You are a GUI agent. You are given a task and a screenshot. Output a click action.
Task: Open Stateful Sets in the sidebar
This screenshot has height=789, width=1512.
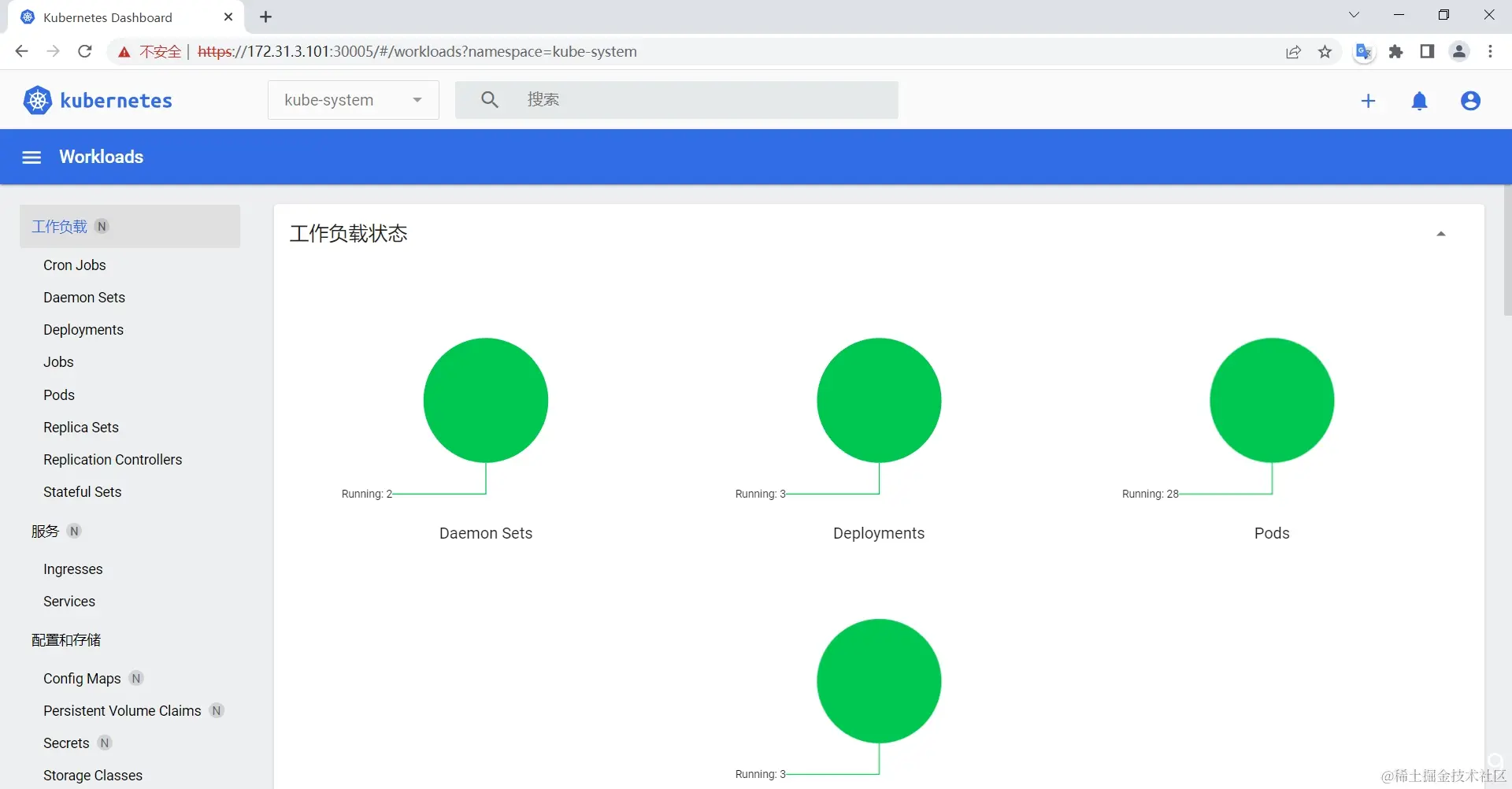tap(83, 492)
